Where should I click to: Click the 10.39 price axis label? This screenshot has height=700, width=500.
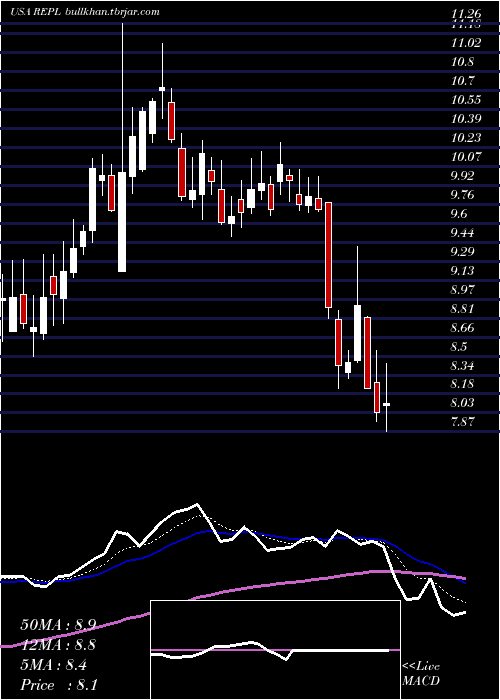[467, 119]
